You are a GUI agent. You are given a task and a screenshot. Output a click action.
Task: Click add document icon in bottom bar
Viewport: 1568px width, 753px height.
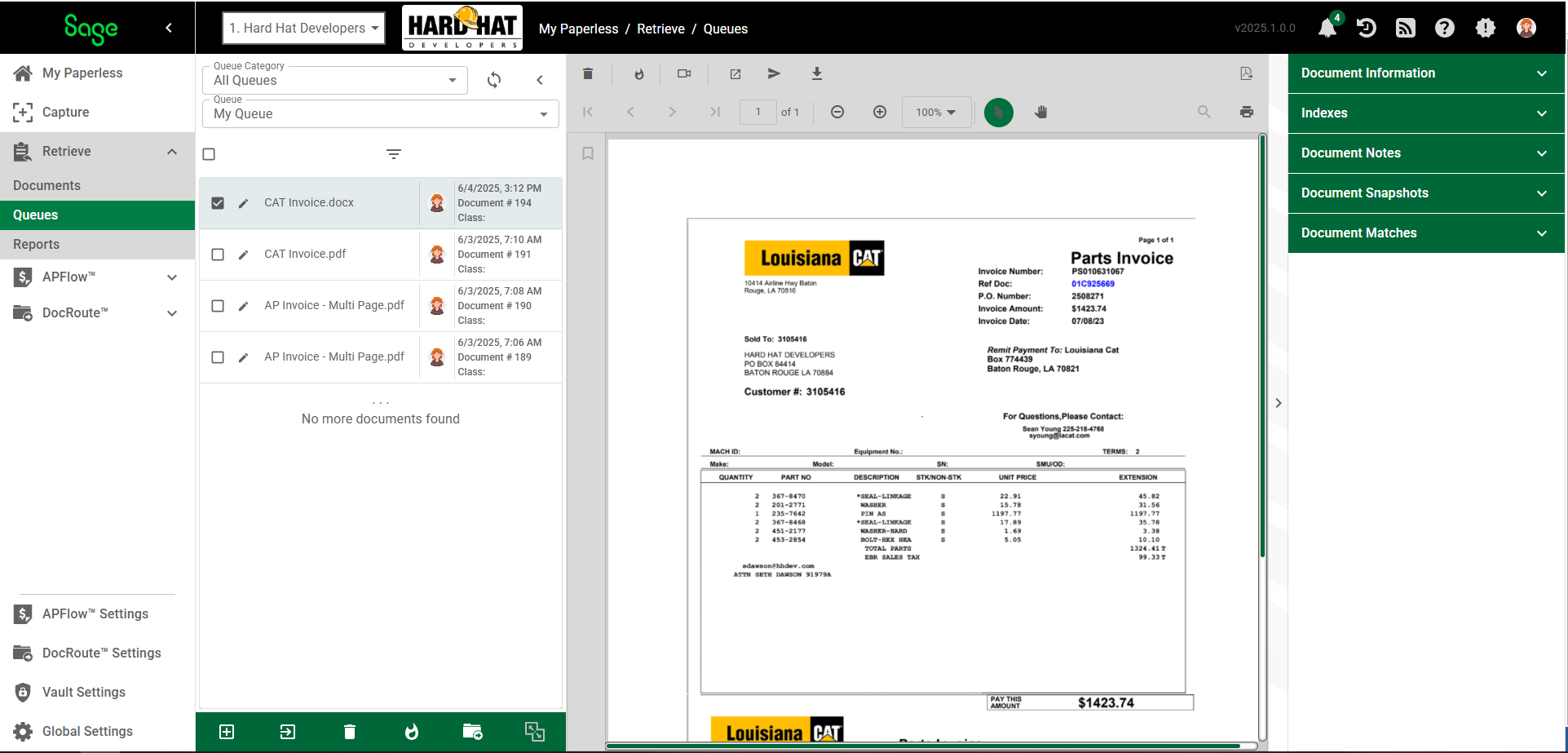point(227,732)
